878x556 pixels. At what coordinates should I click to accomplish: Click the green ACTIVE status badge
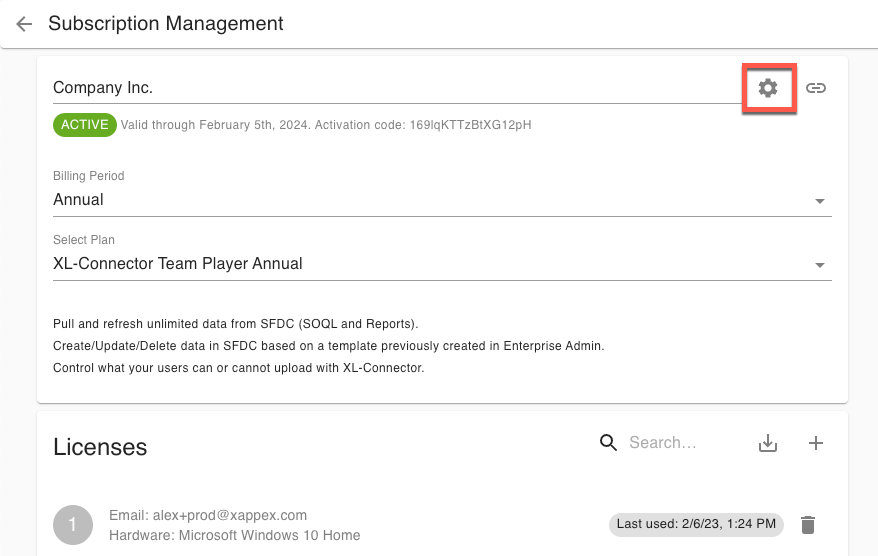[x=85, y=125]
